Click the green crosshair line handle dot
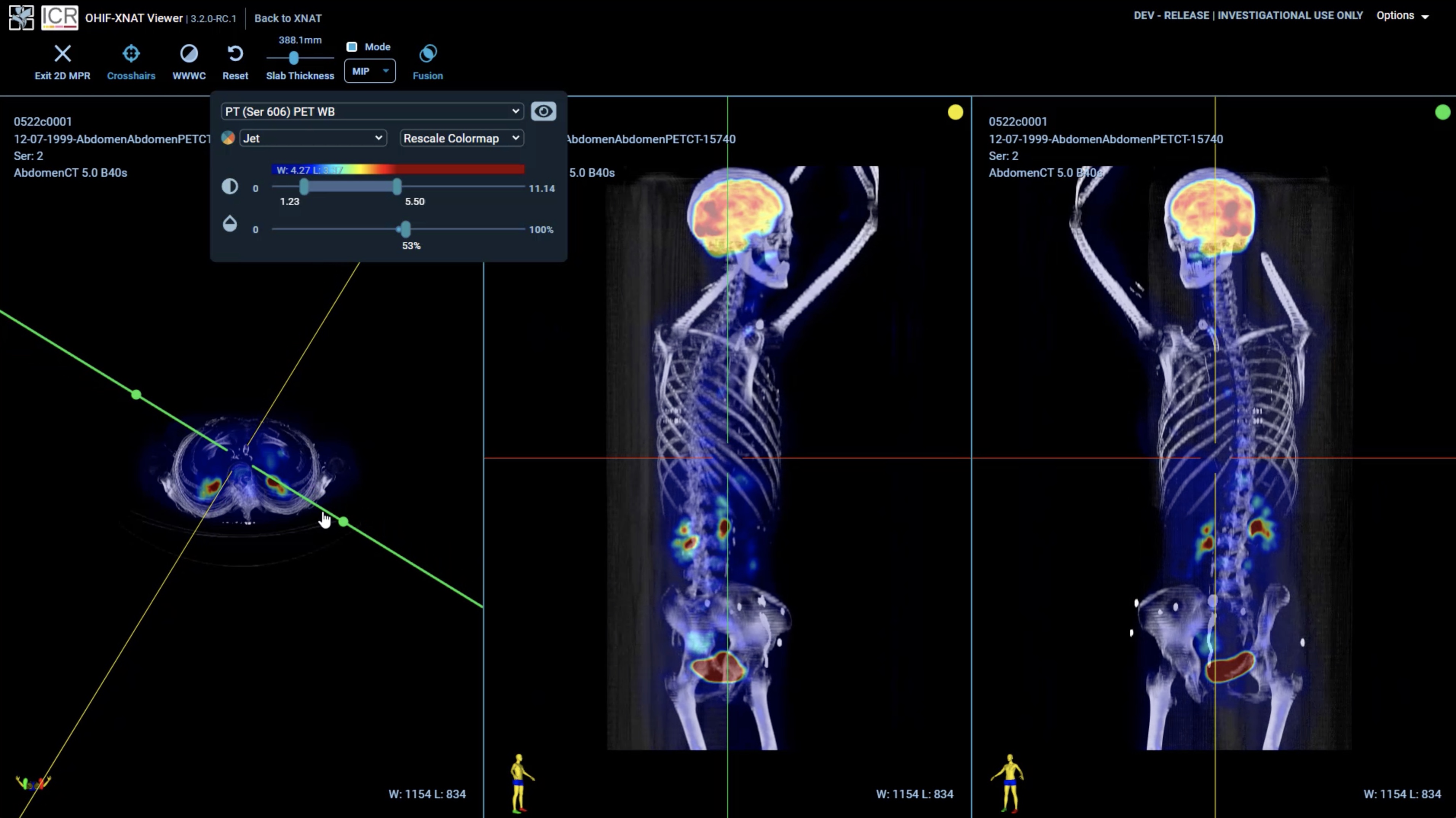This screenshot has width=1456, height=818. pyautogui.click(x=136, y=395)
